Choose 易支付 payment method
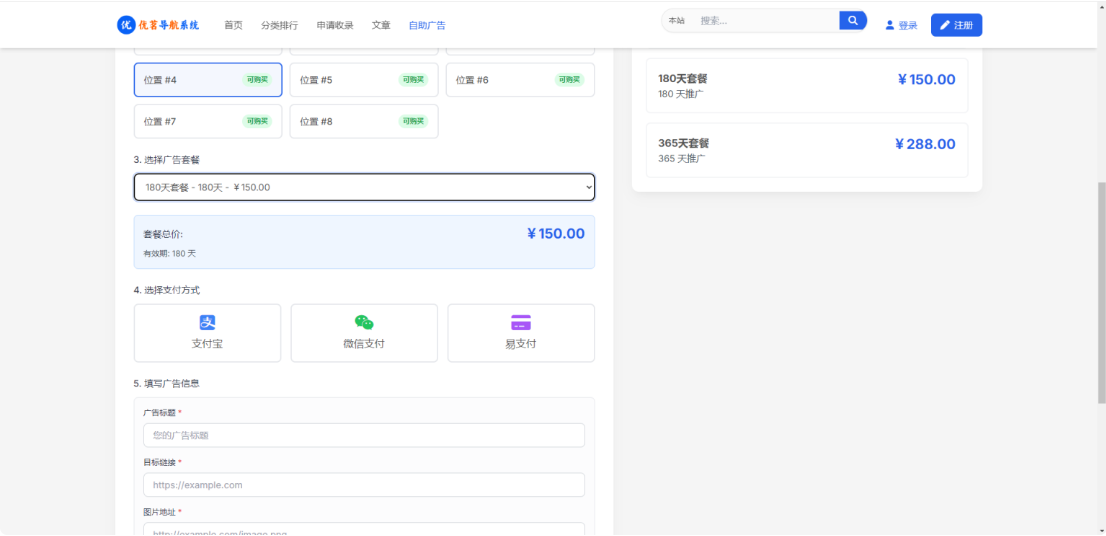The image size is (1106, 536). coord(521,333)
